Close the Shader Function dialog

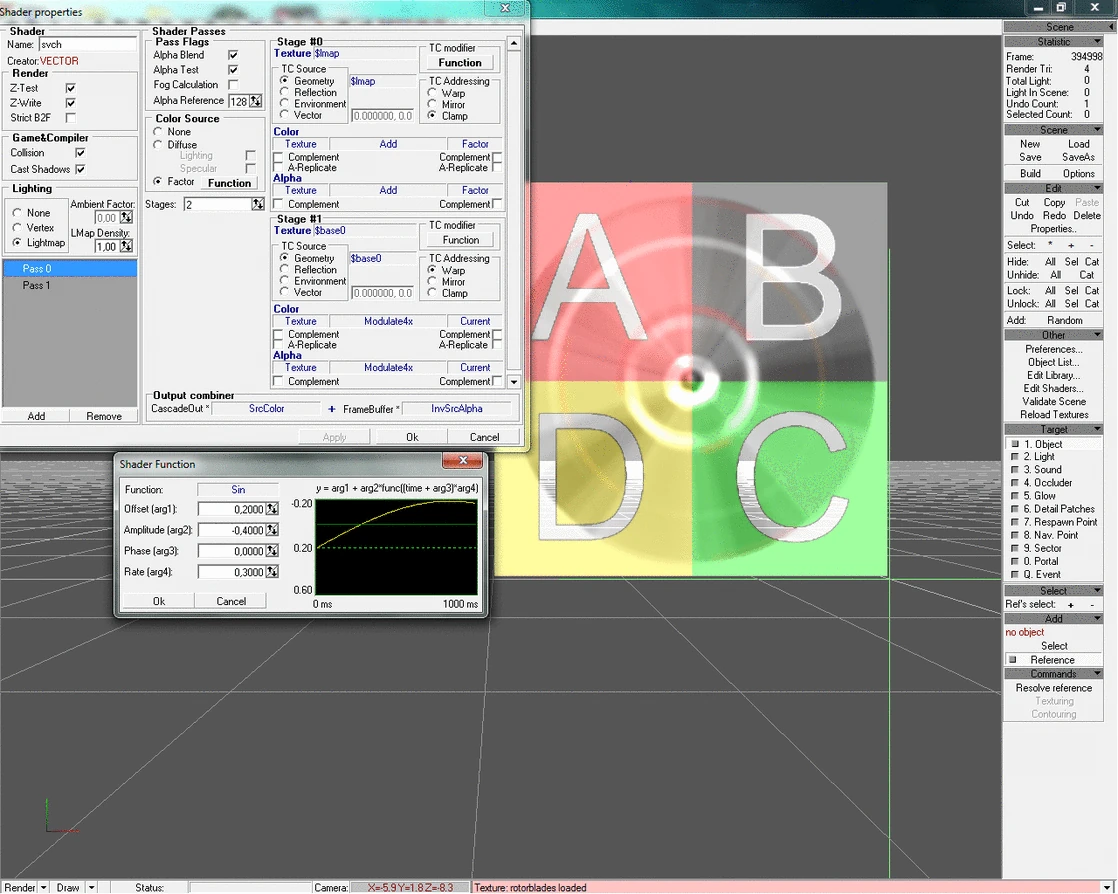point(463,461)
